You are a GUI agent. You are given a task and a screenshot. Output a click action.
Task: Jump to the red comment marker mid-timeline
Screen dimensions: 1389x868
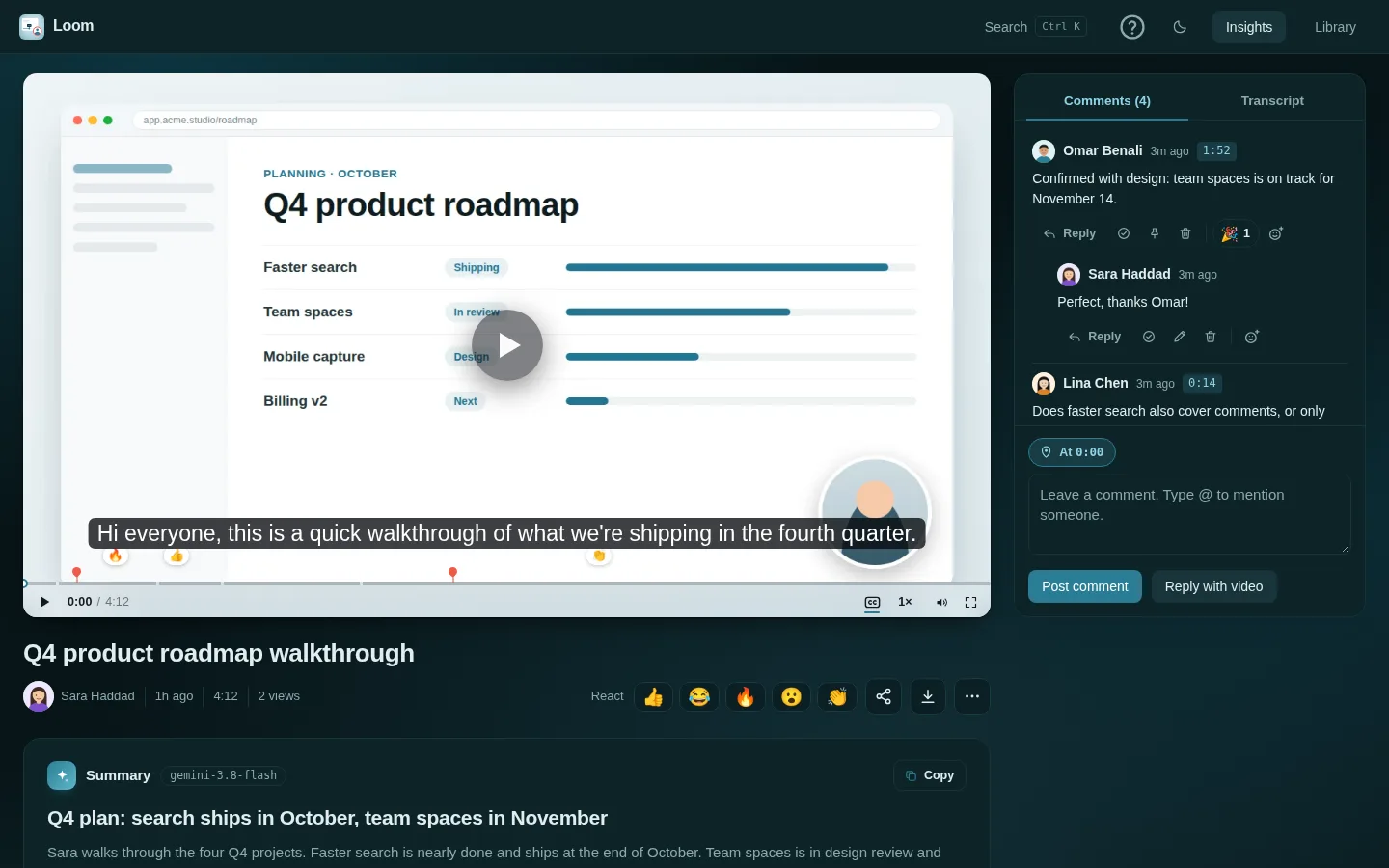coord(452,574)
